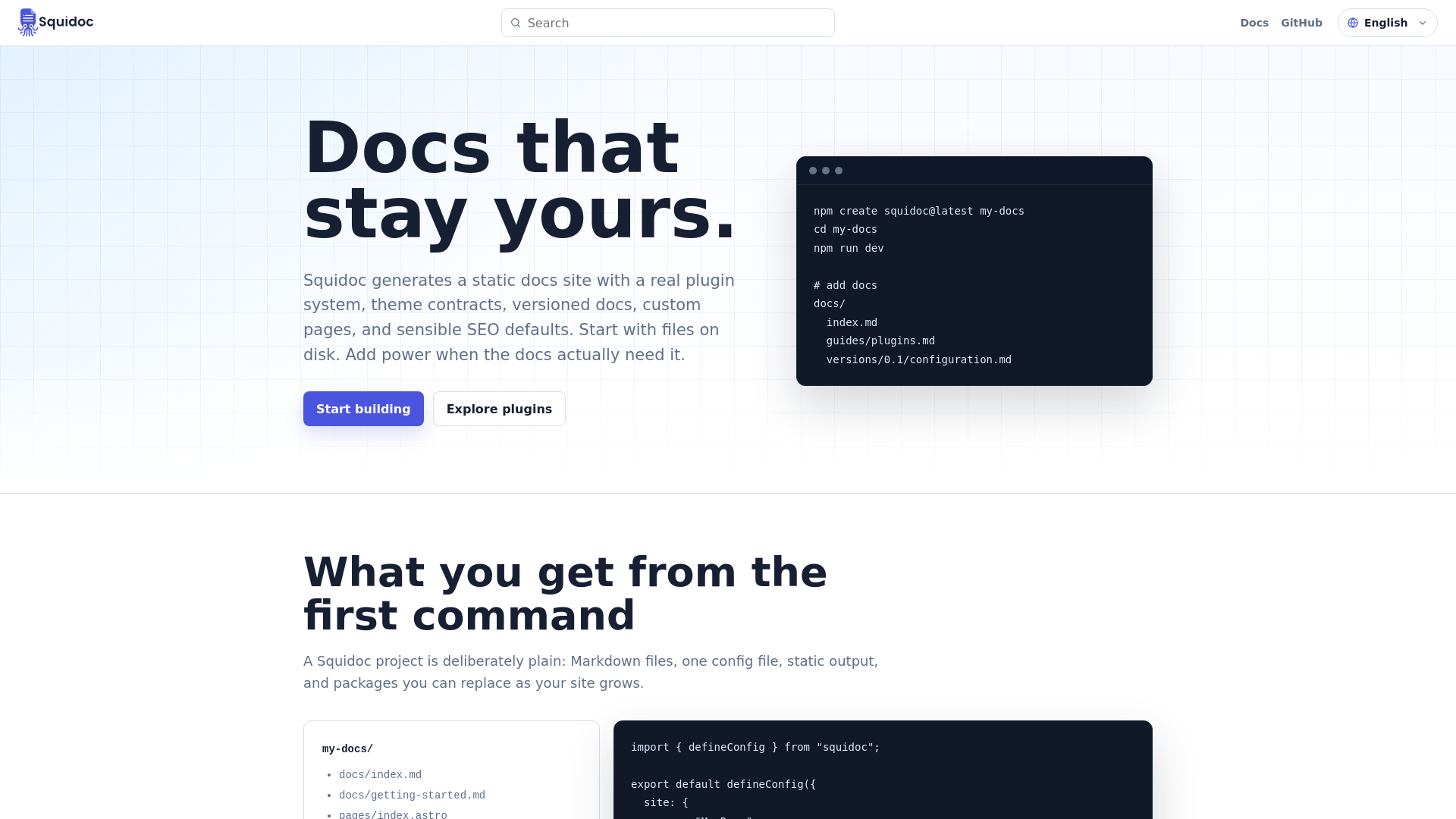Image resolution: width=1456 pixels, height=819 pixels.
Task: Click the Explore plugins button
Action: click(499, 409)
